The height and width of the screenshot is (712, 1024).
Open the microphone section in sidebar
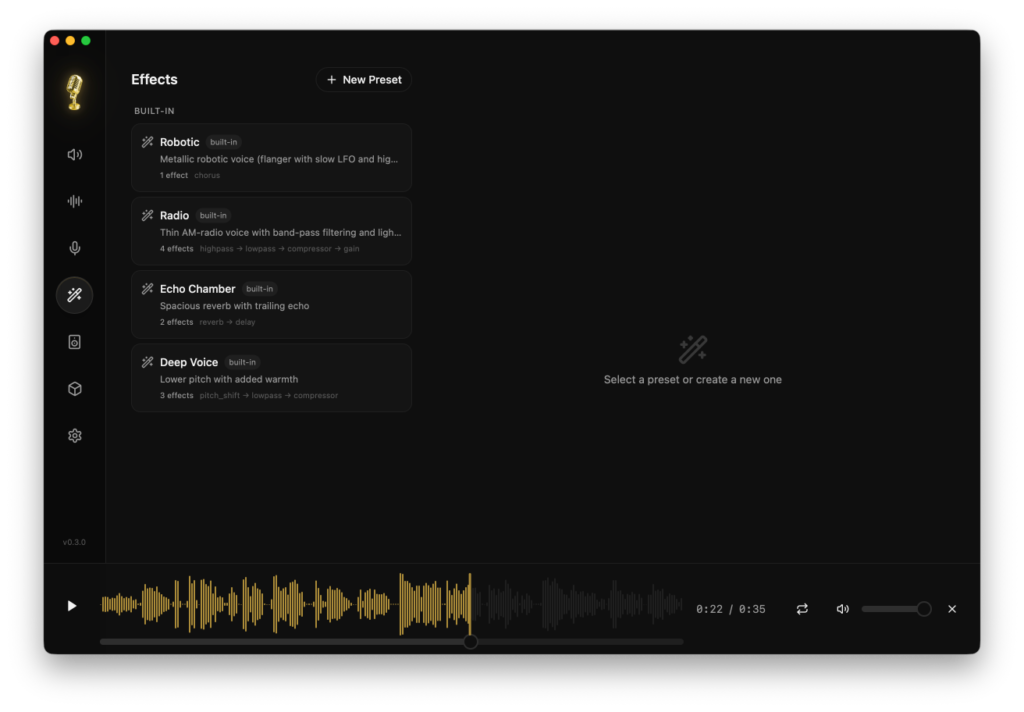point(74,248)
